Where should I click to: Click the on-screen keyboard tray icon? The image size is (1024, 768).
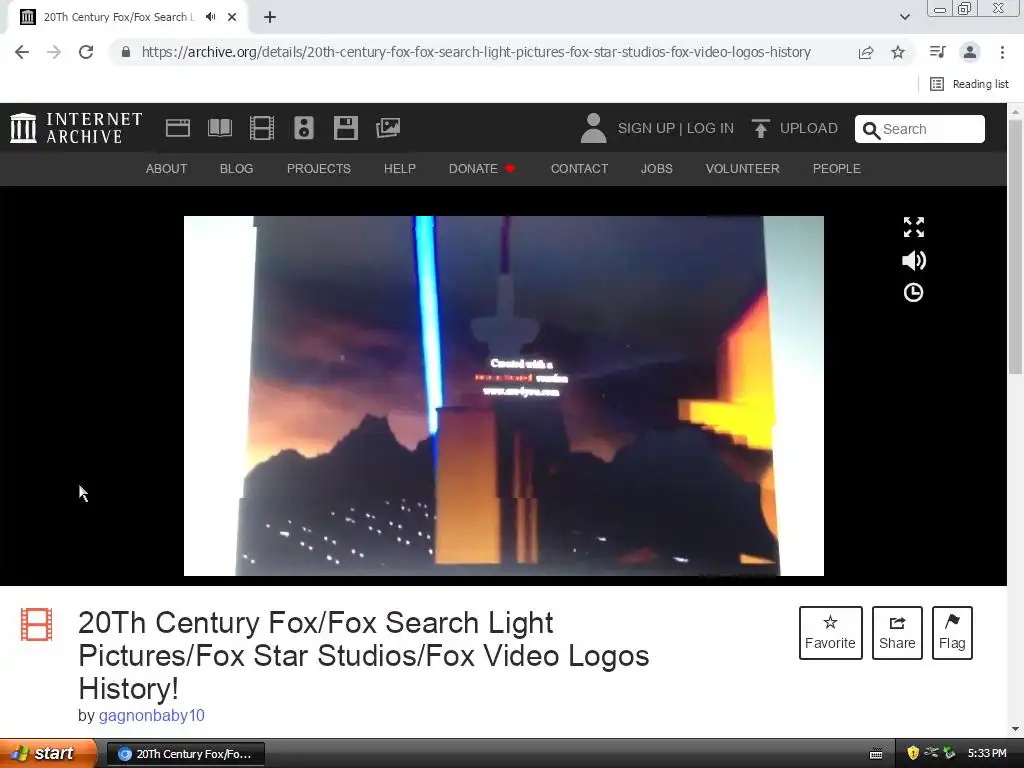pyautogui.click(x=876, y=754)
